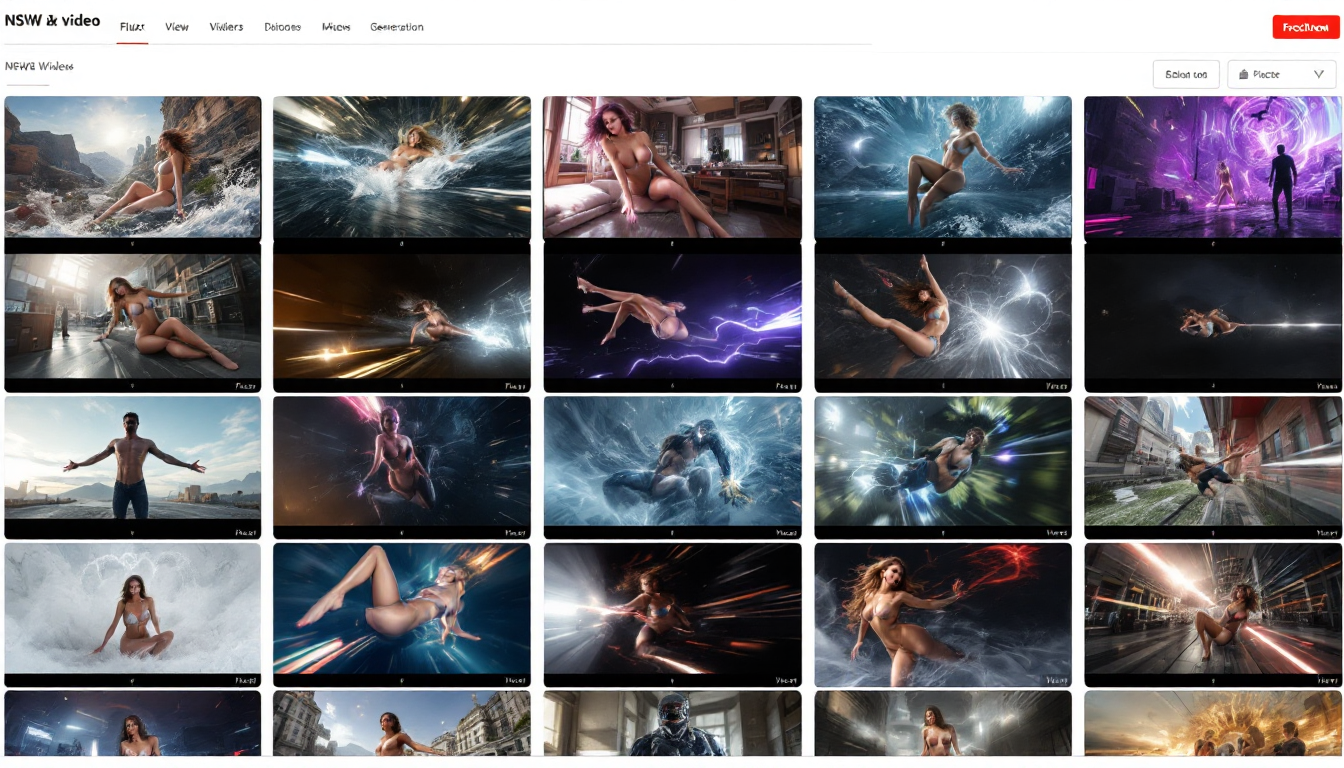Click the NSW & video site logo

click(52, 19)
